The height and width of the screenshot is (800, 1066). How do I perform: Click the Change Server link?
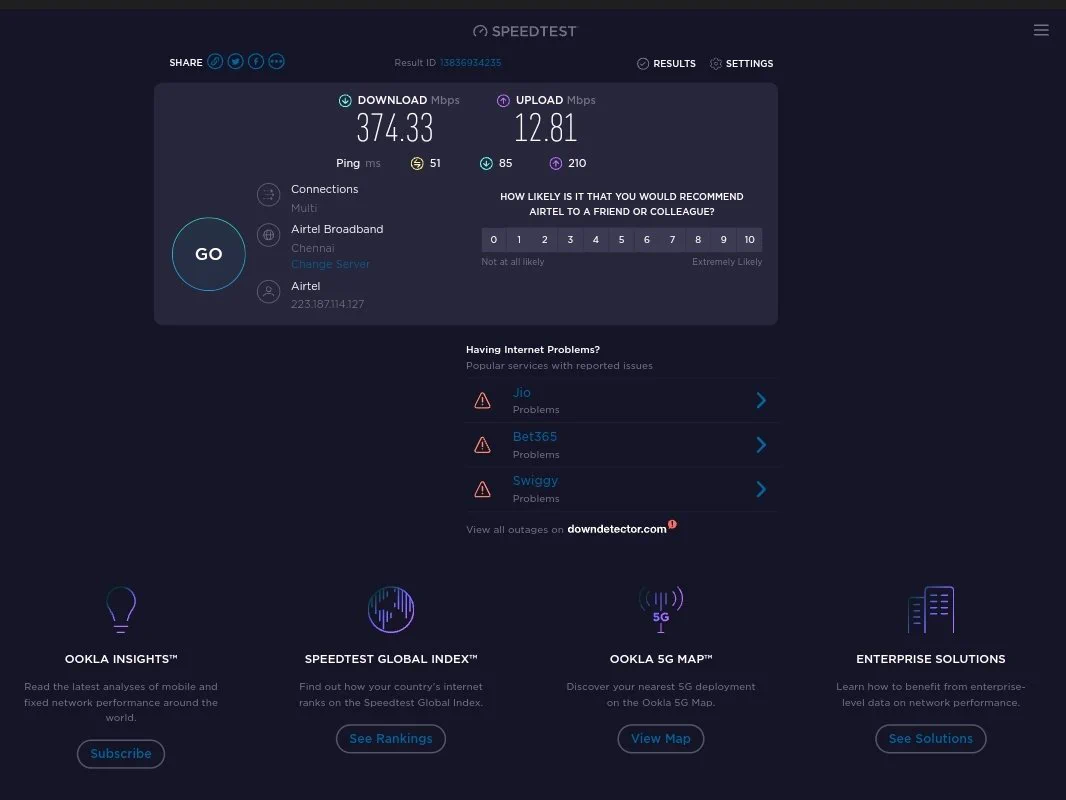(x=330, y=264)
